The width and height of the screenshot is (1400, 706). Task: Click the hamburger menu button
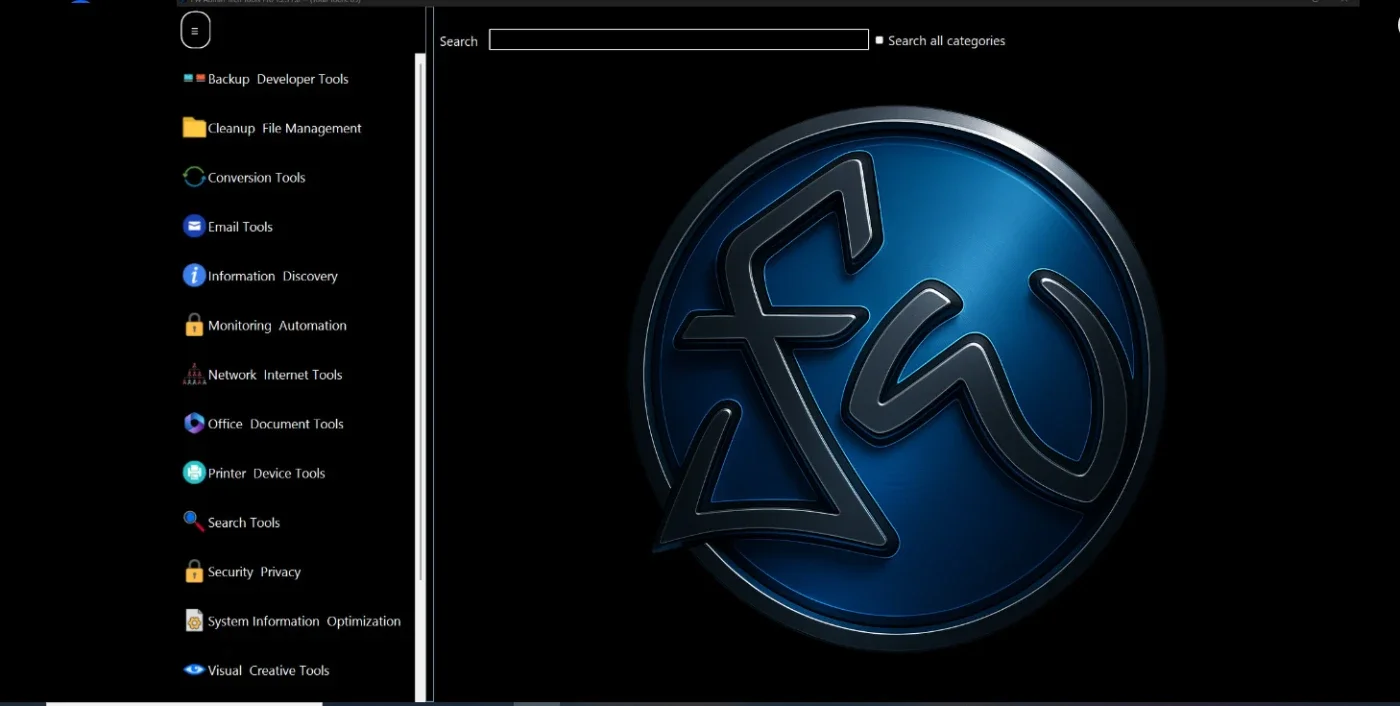click(x=195, y=31)
